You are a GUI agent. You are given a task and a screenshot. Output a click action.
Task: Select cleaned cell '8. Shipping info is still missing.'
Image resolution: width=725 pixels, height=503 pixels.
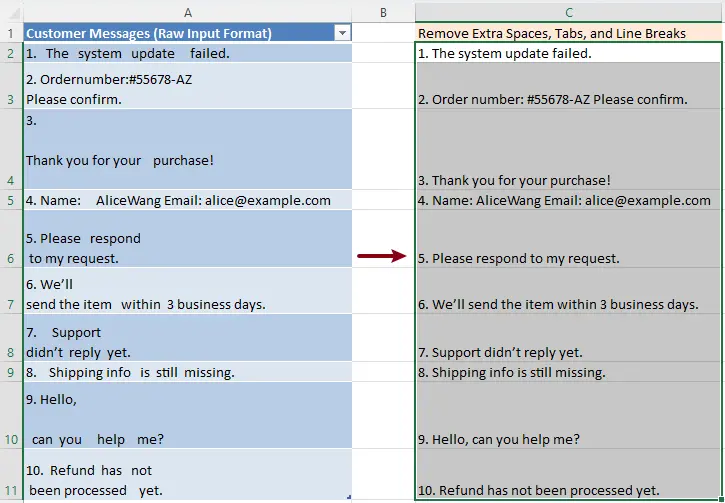pos(568,372)
